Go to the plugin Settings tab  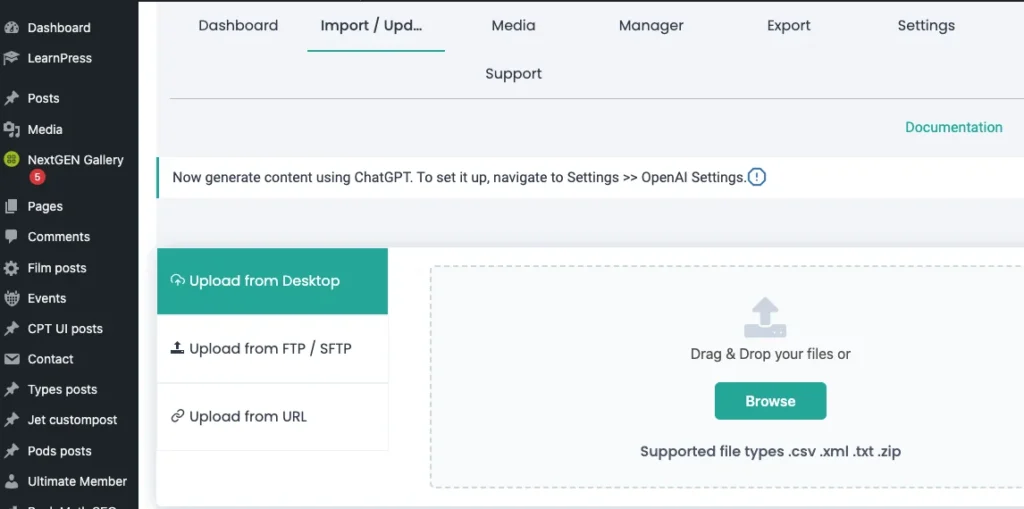[x=926, y=25]
